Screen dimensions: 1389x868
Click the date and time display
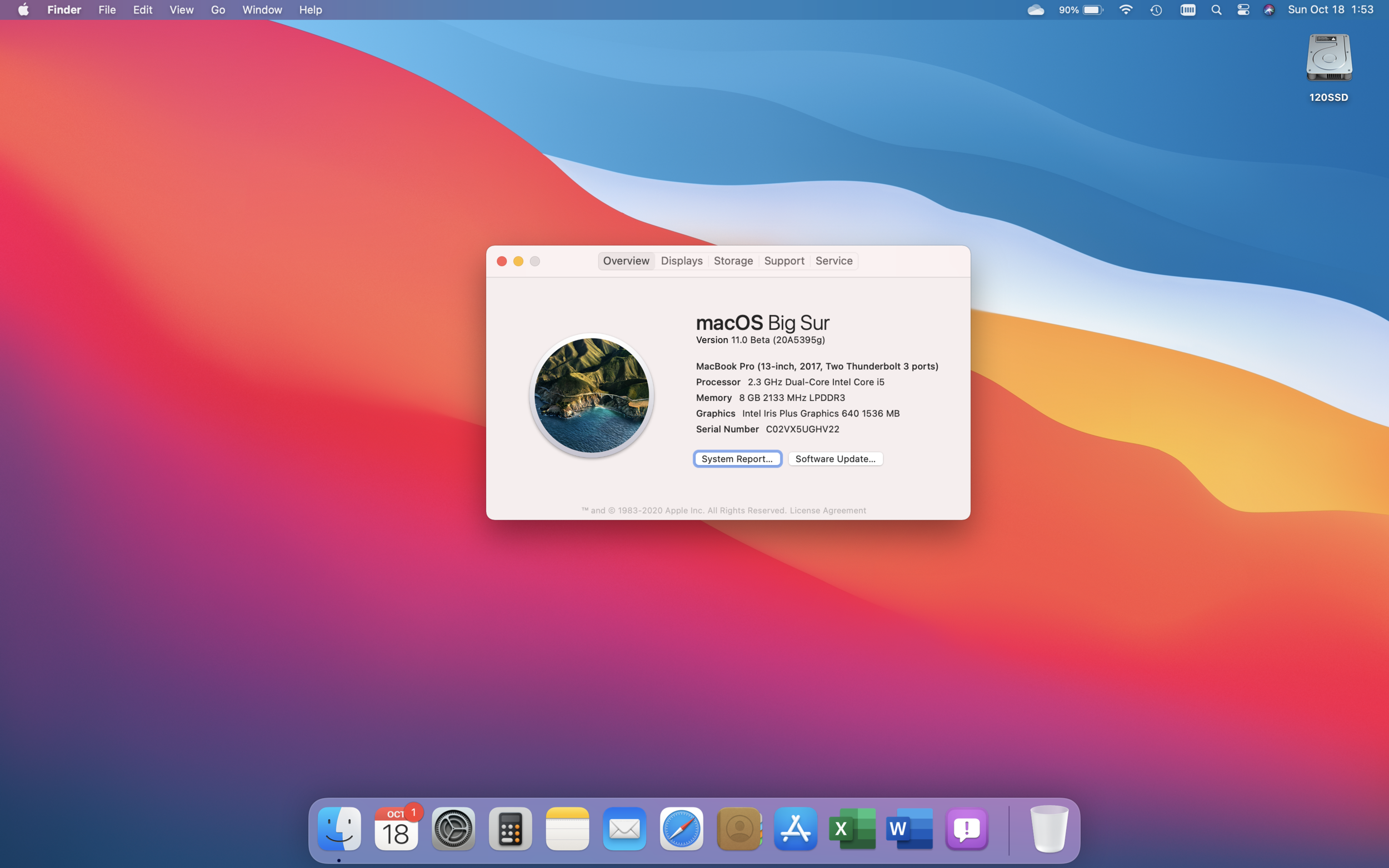(1331, 10)
